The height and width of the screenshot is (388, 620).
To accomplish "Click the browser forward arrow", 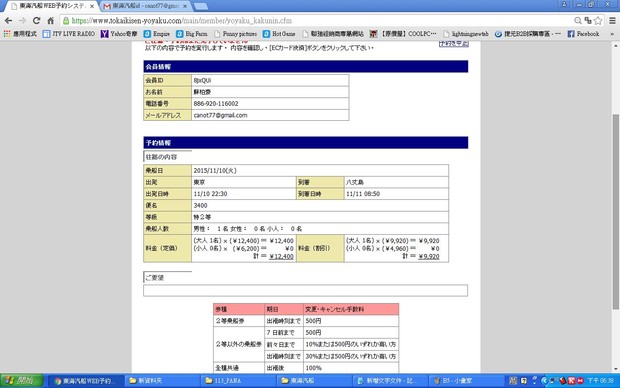I will point(23,21).
